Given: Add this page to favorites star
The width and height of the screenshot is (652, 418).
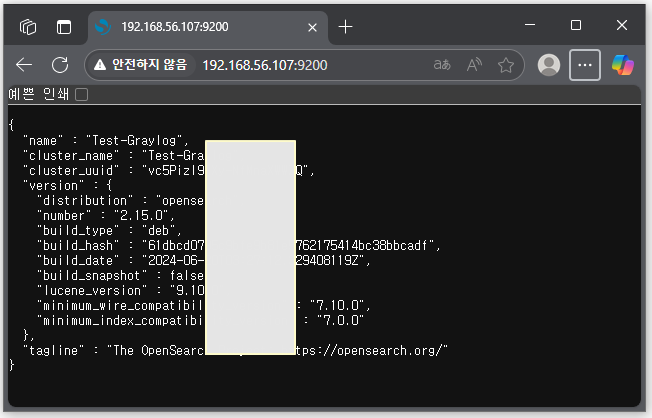Looking at the screenshot, I should (506, 65).
